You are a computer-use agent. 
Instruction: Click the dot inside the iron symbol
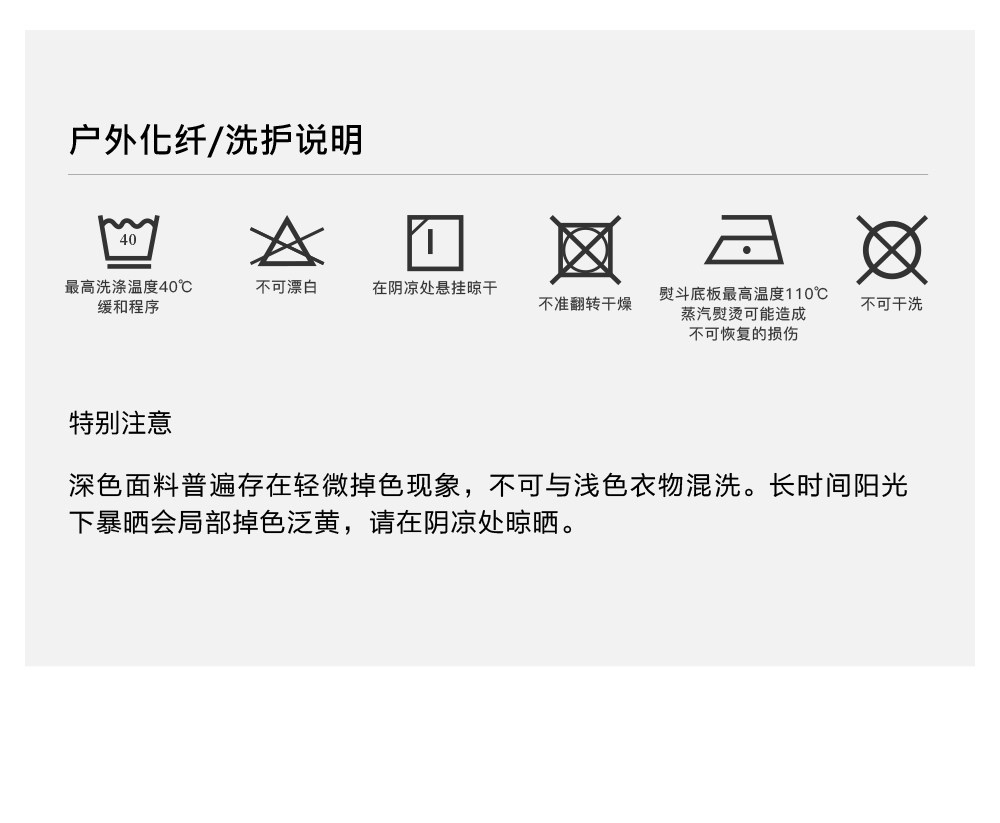click(x=747, y=250)
